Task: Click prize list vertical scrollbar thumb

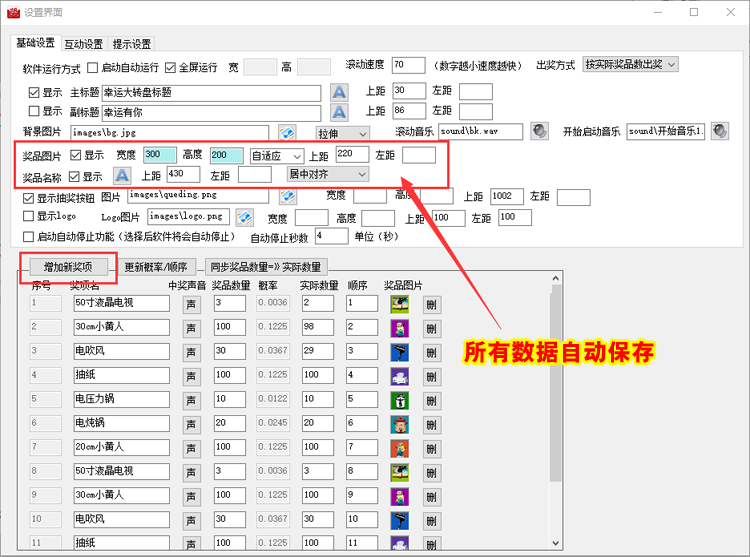Action: click(555, 382)
